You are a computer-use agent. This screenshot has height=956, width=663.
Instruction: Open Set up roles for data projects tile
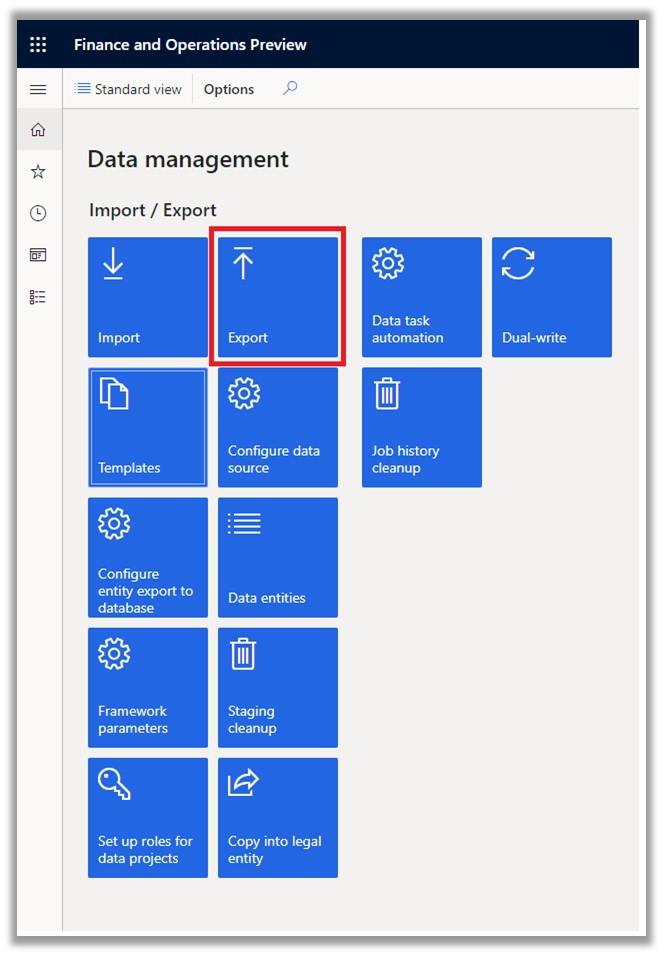tap(148, 818)
